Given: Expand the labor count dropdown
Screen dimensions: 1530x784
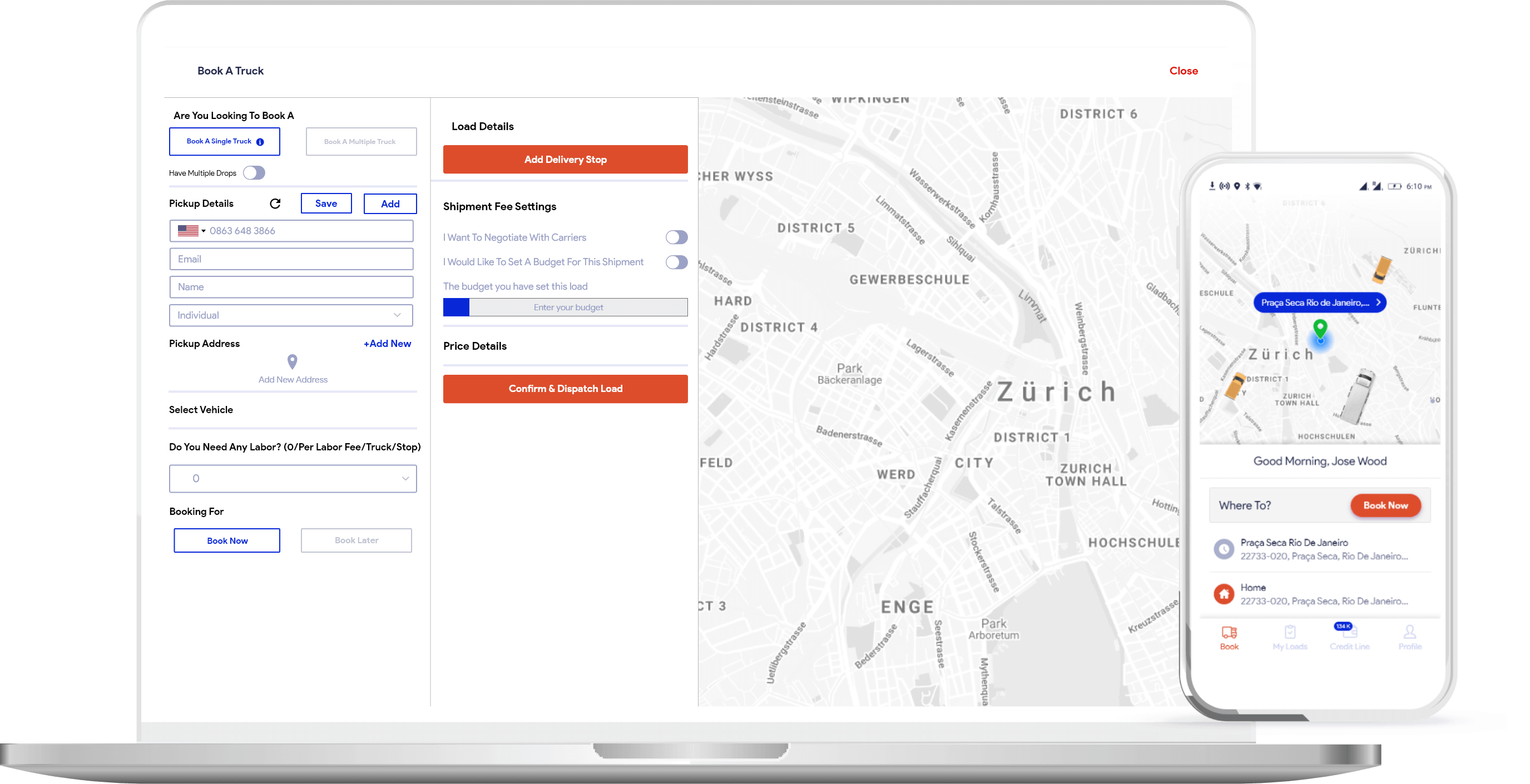Looking at the screenshot, I should [404, 478].
